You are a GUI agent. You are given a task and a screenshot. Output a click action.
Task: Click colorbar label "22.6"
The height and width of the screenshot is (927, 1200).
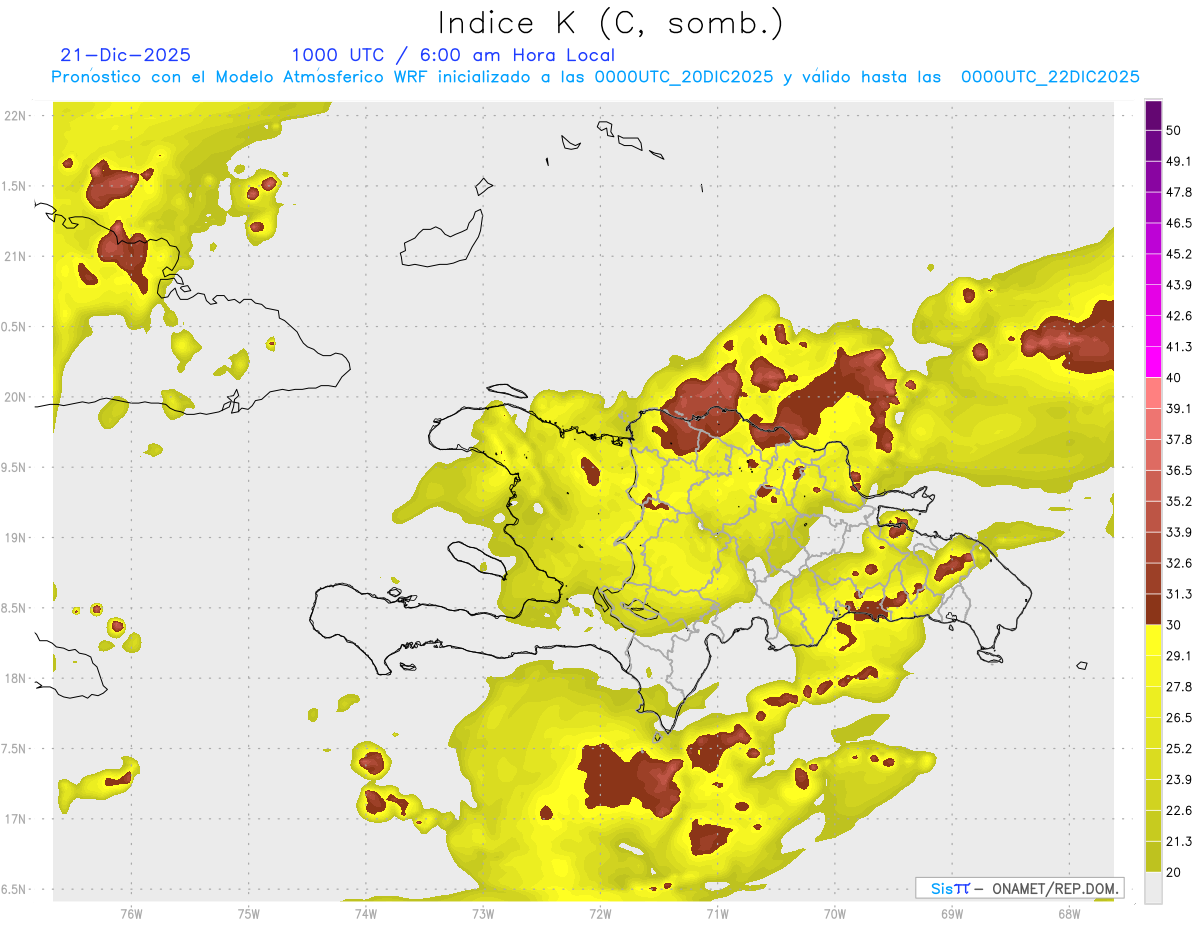[1179, 811]
